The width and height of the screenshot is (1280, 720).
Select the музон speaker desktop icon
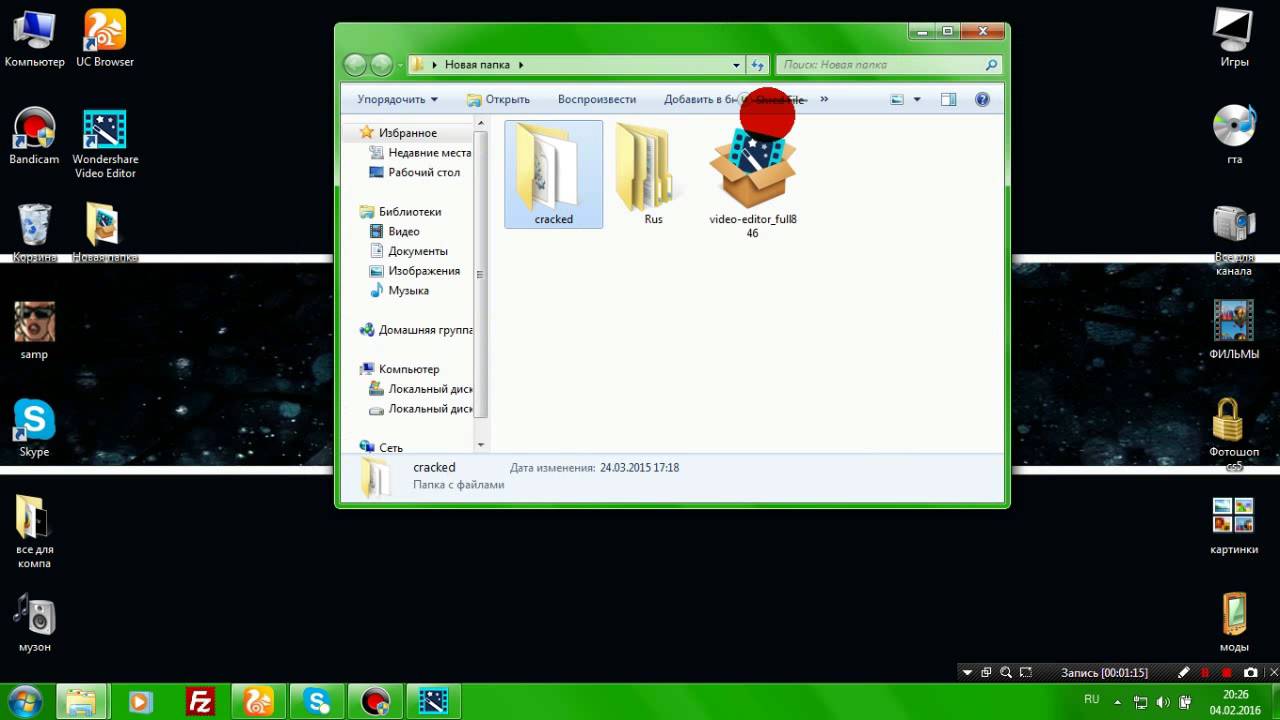tap(34, 623)
